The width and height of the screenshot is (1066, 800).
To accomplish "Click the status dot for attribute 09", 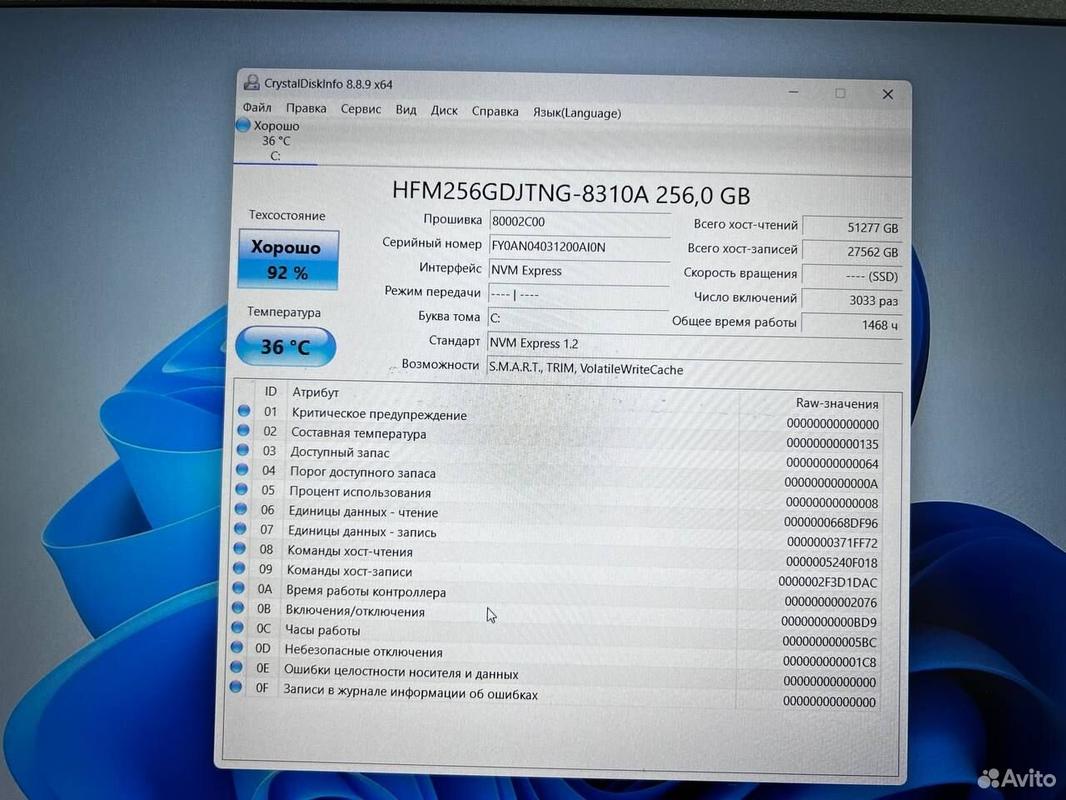I will coord(239,568).
